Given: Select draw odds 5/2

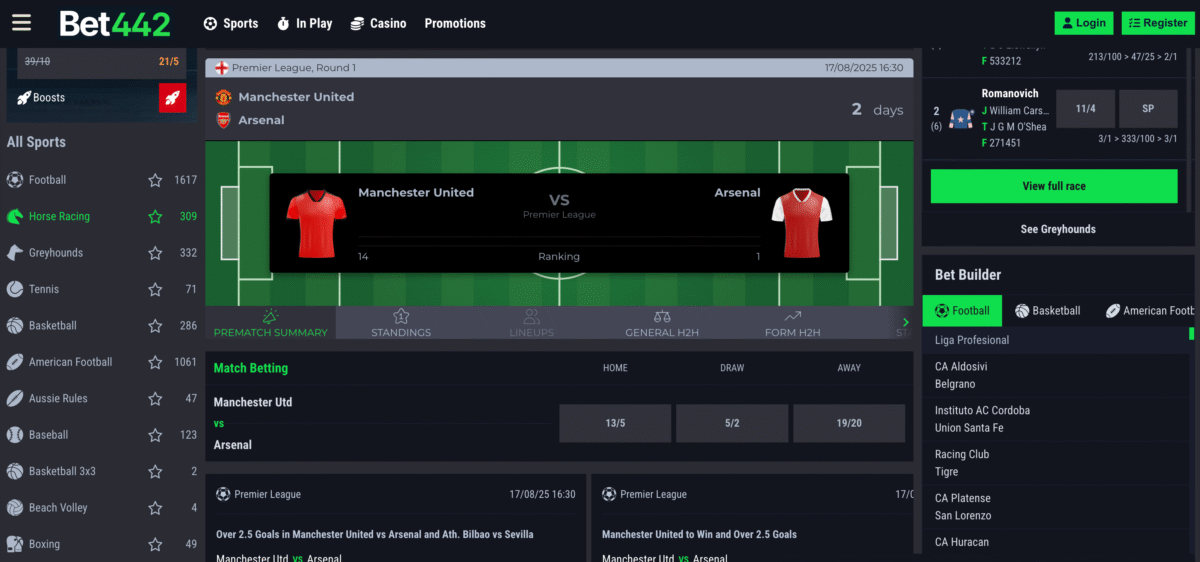Looking at the screenshot, I should point(732,423).
